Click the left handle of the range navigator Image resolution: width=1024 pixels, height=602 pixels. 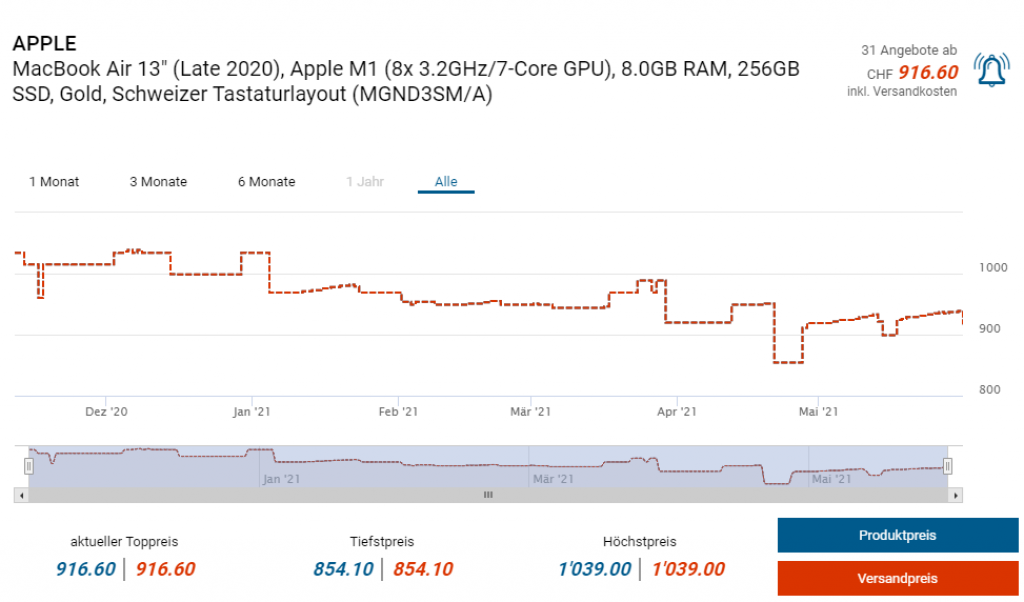[x=29, y=466]
